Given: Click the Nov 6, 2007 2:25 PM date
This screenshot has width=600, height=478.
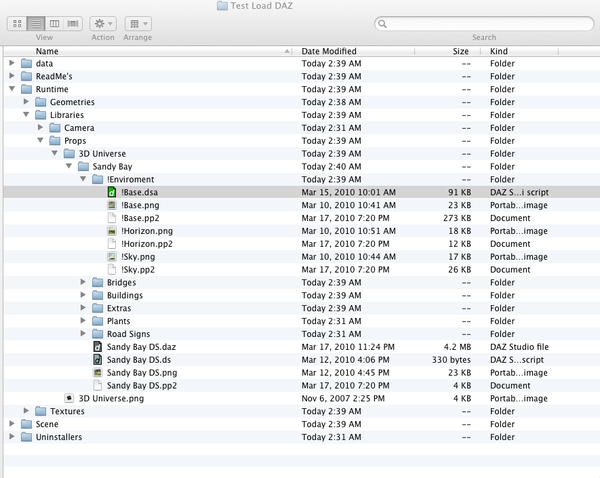Looking at the screenshot, I should (343, 398).
